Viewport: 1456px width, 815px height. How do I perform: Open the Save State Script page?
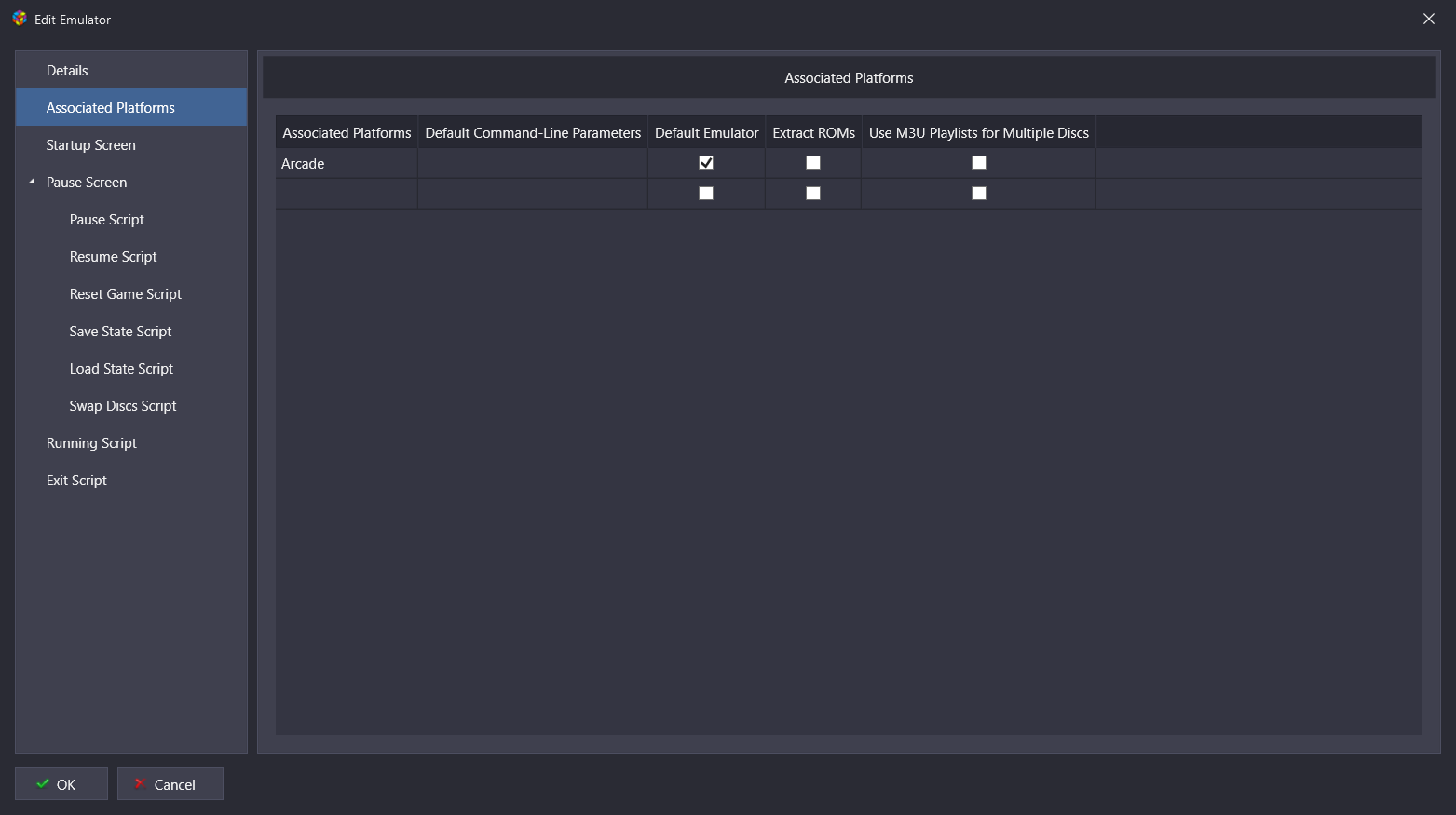(x=131, y=332)
